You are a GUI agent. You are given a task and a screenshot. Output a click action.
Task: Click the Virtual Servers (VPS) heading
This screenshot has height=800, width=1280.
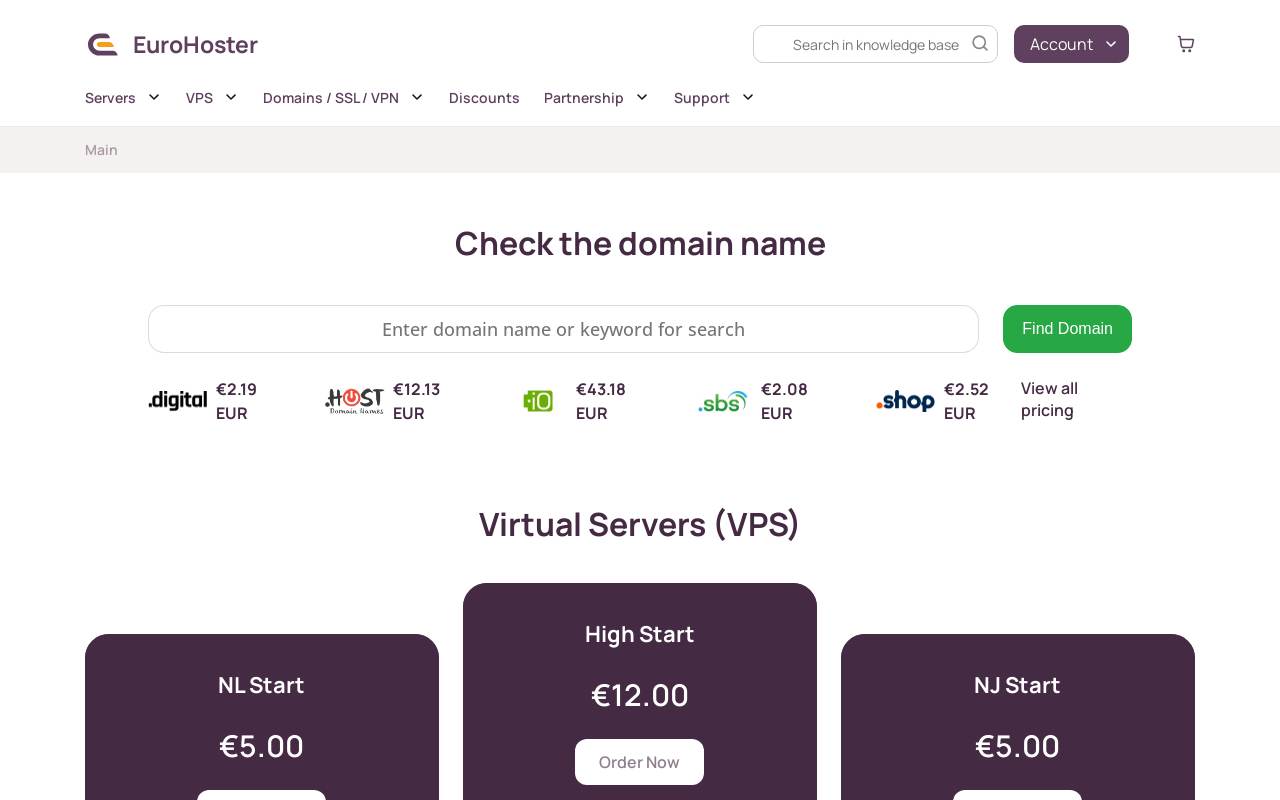coord(639,525)
